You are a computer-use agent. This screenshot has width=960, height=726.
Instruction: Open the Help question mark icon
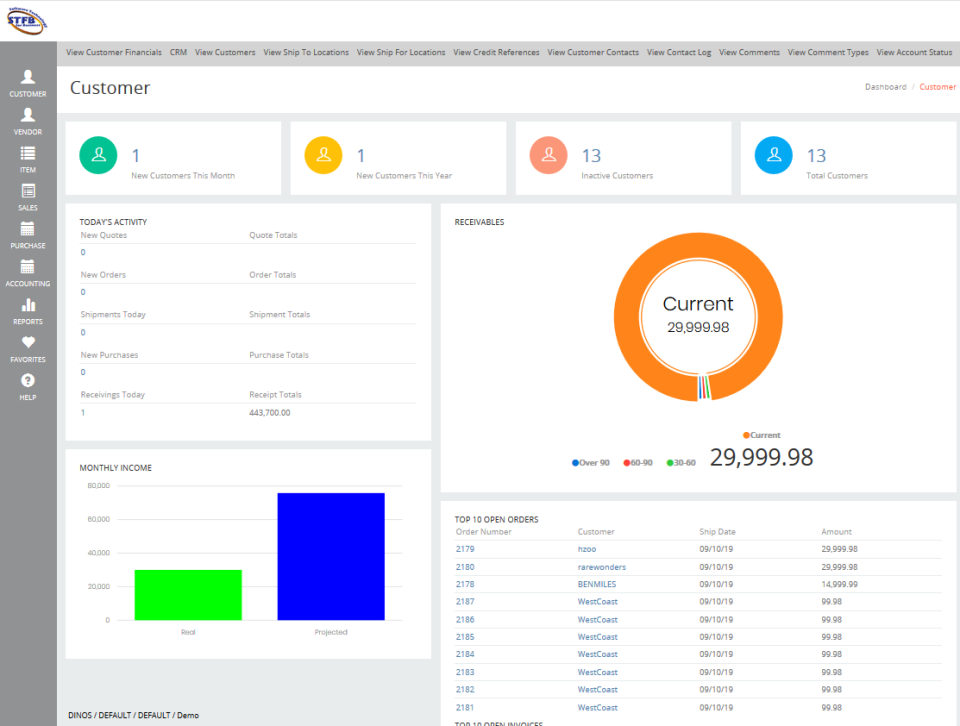[28, 380]
